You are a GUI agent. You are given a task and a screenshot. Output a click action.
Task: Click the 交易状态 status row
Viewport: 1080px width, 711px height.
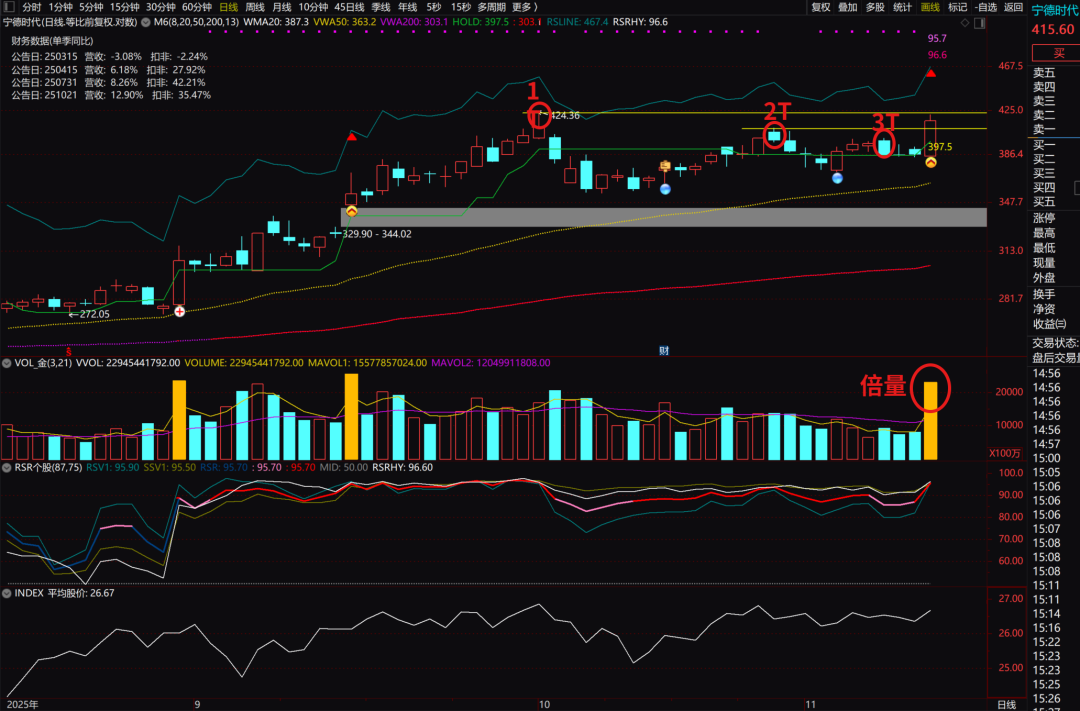1055,343
